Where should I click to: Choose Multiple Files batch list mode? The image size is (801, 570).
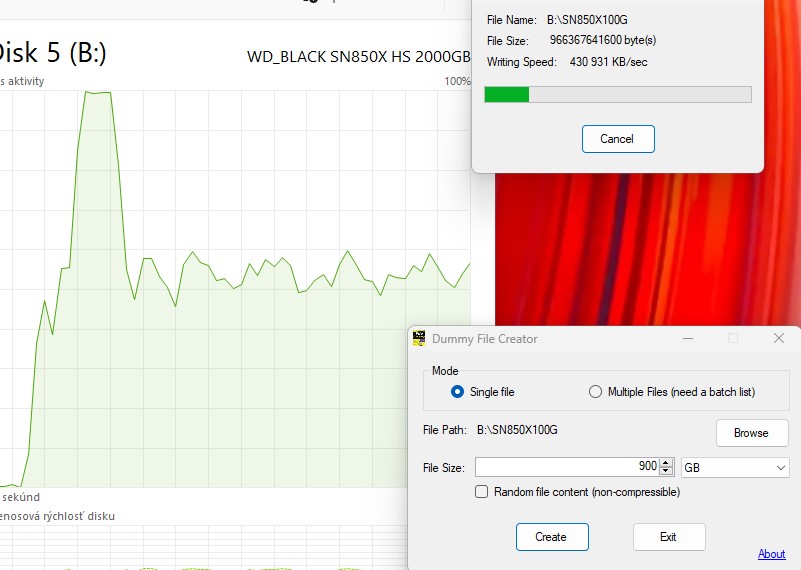click(596, 392)
